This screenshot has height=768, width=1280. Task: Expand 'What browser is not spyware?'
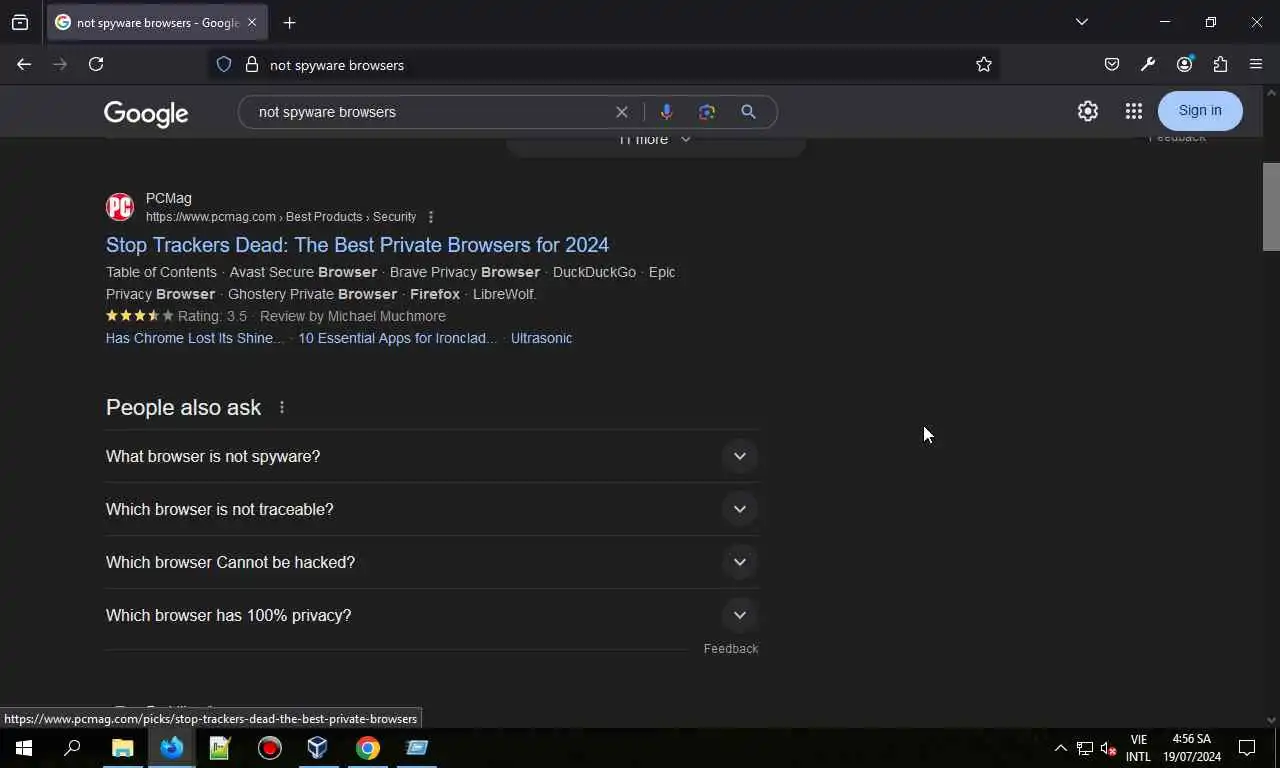(432, 456)
